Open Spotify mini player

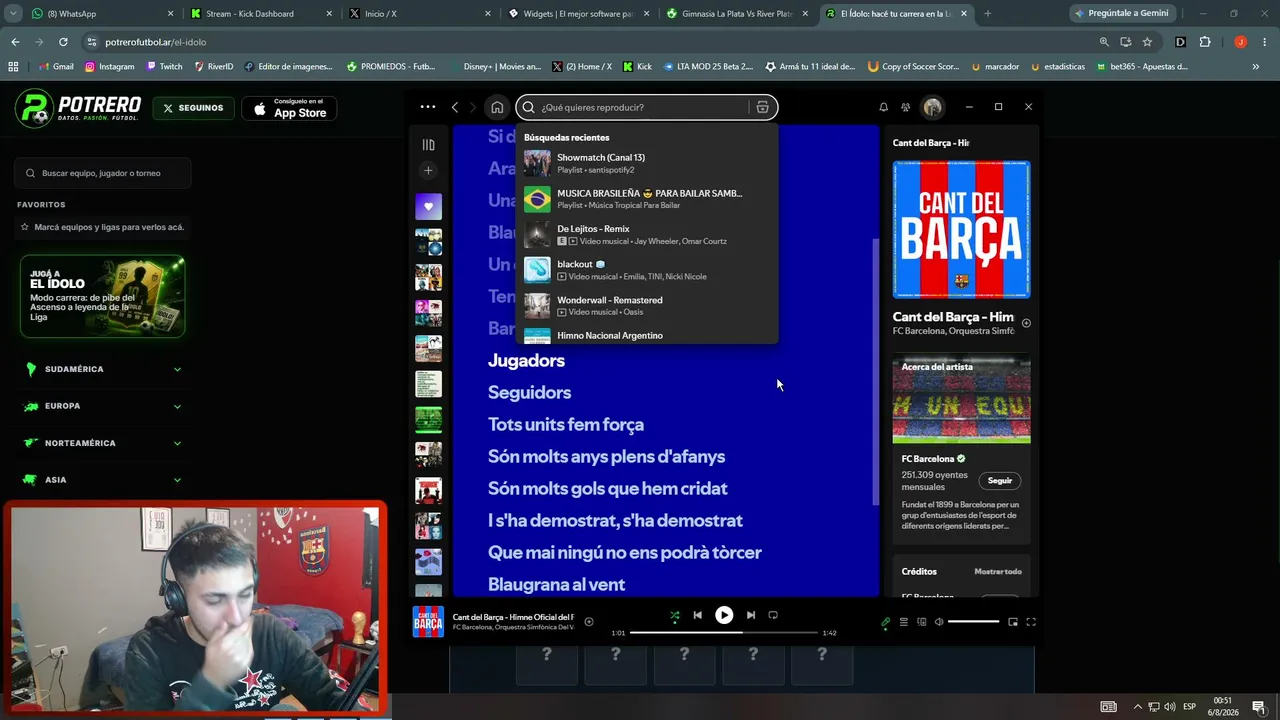(1013, 622)
